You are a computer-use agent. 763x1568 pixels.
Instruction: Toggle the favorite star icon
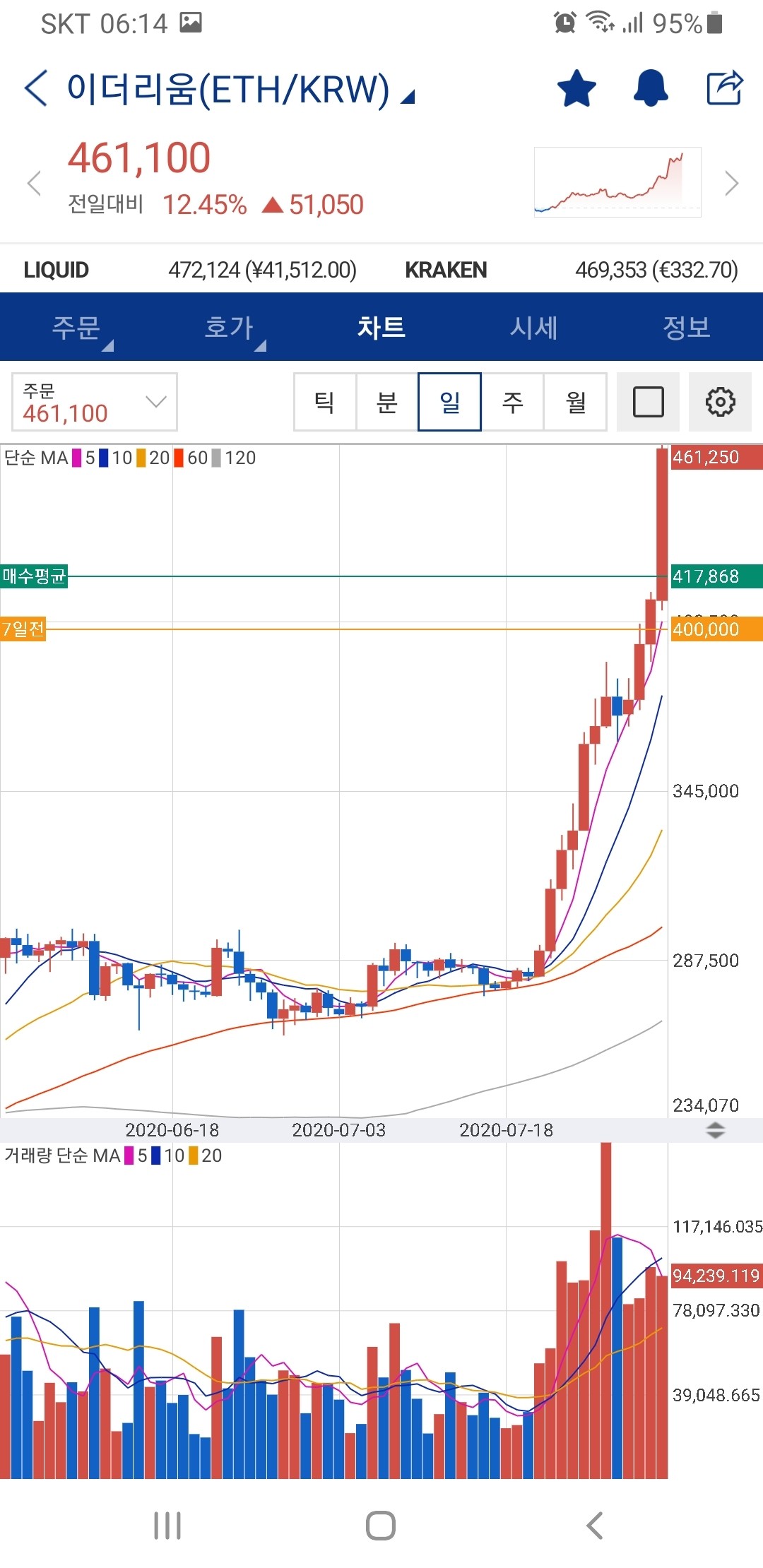click(576, 89)
